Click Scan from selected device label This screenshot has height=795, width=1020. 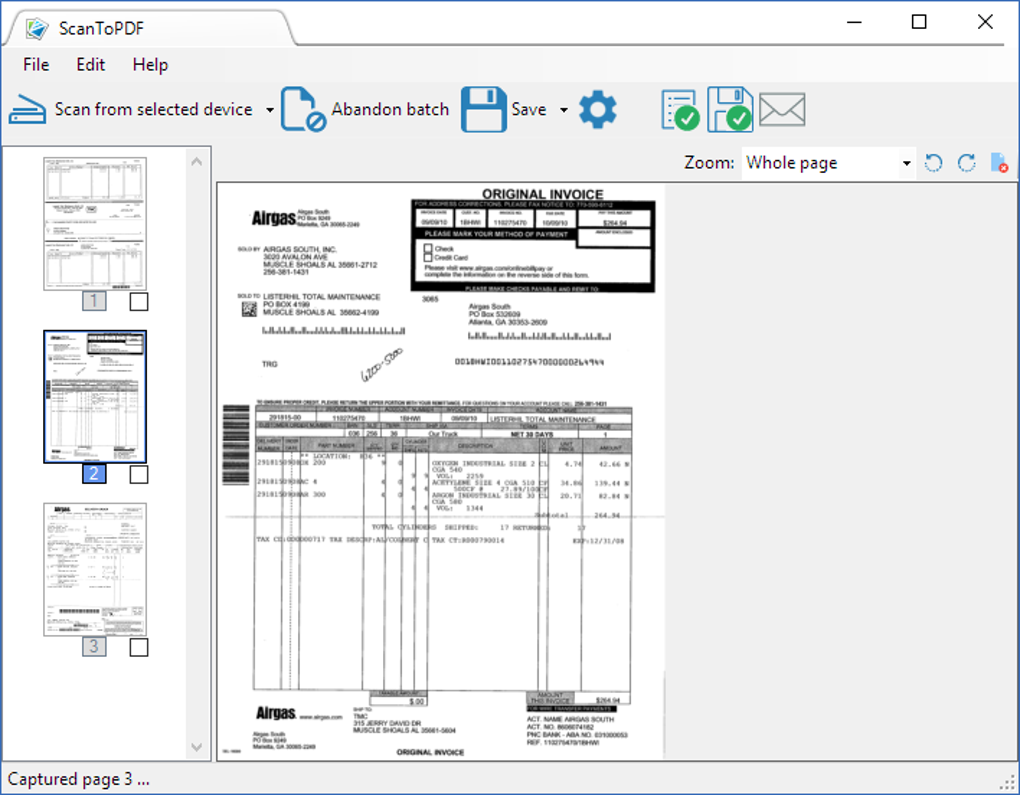pos(154,109)
